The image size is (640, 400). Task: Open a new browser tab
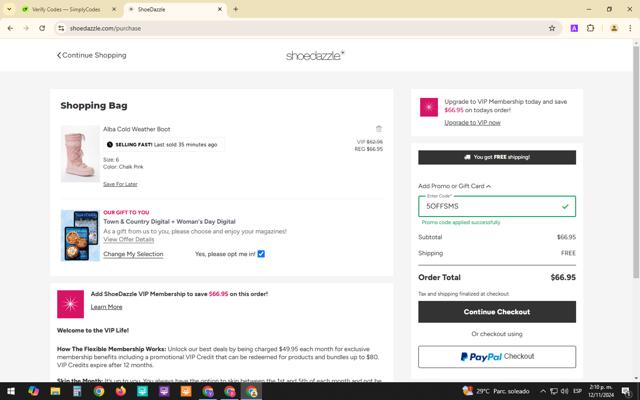pyautogui.click(x=236, y=9)
